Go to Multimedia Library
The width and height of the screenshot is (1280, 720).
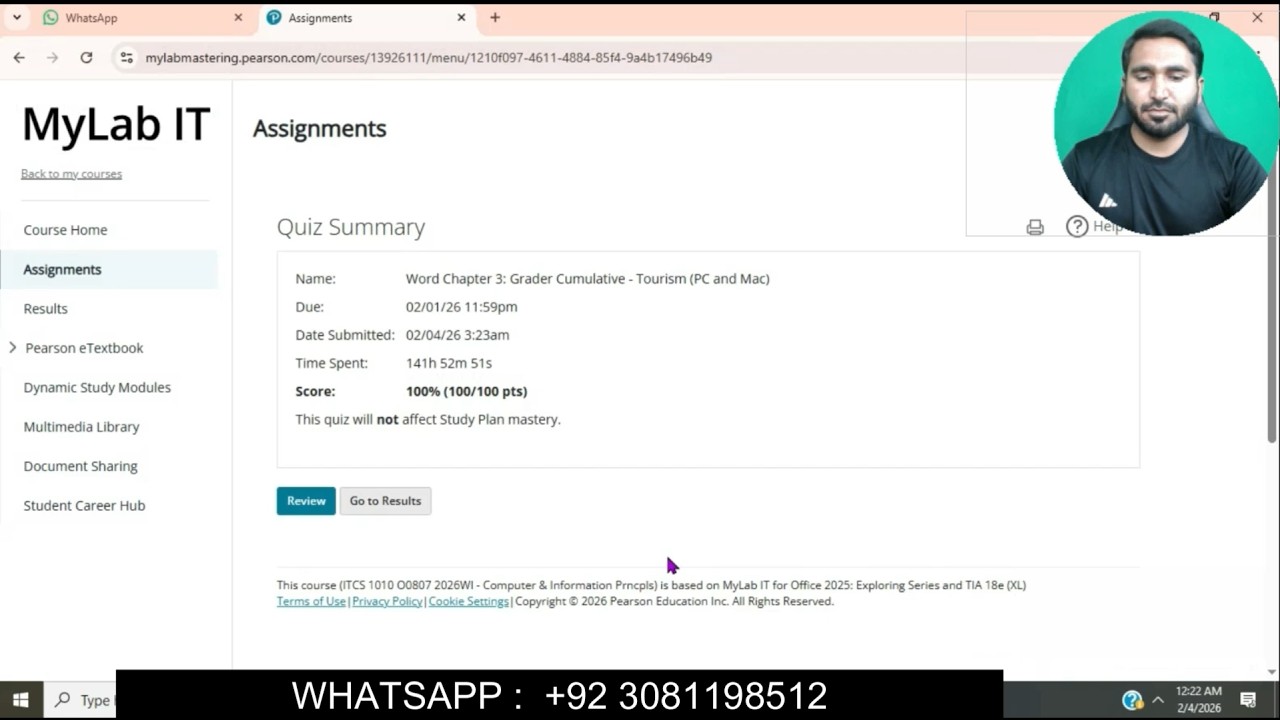[81, 427]
